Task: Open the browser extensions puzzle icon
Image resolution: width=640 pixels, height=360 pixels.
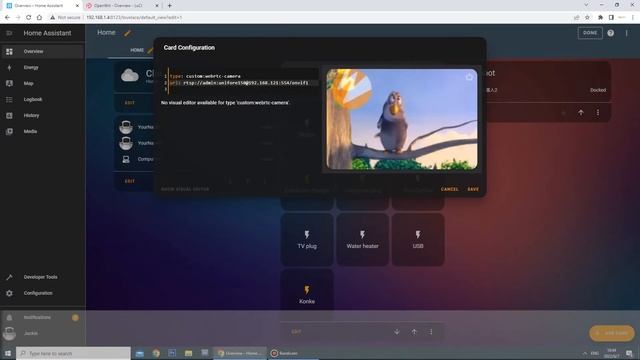Action: tap(600, 18)
